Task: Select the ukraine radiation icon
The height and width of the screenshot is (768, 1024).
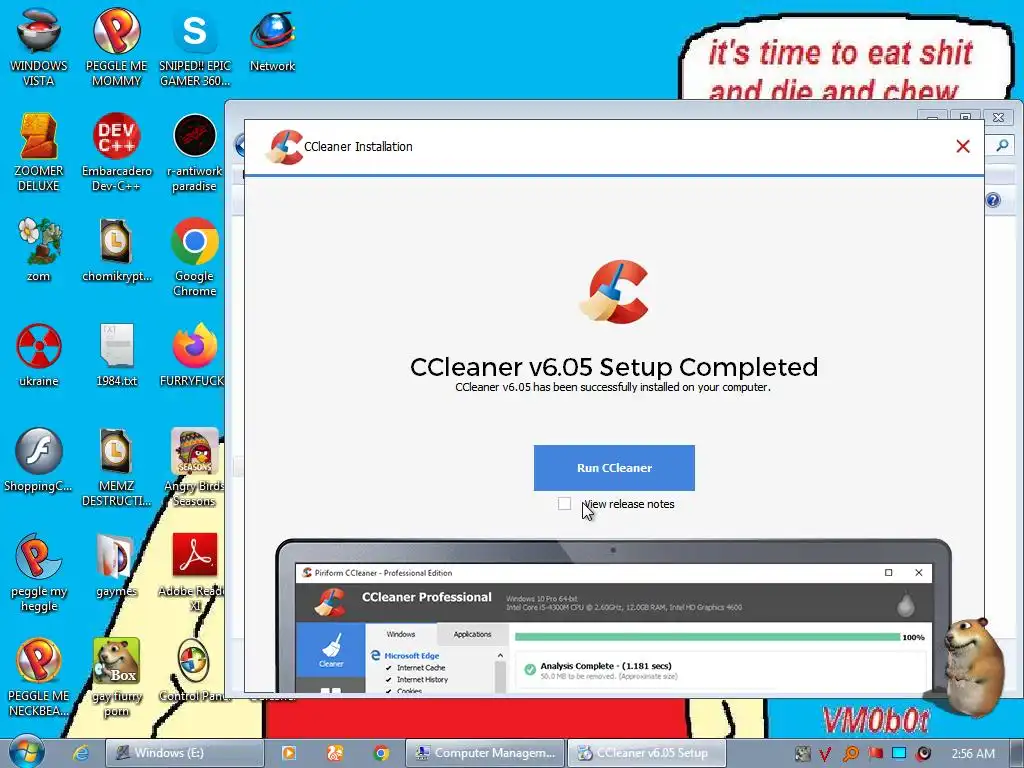Action: [x=39, y=354]
